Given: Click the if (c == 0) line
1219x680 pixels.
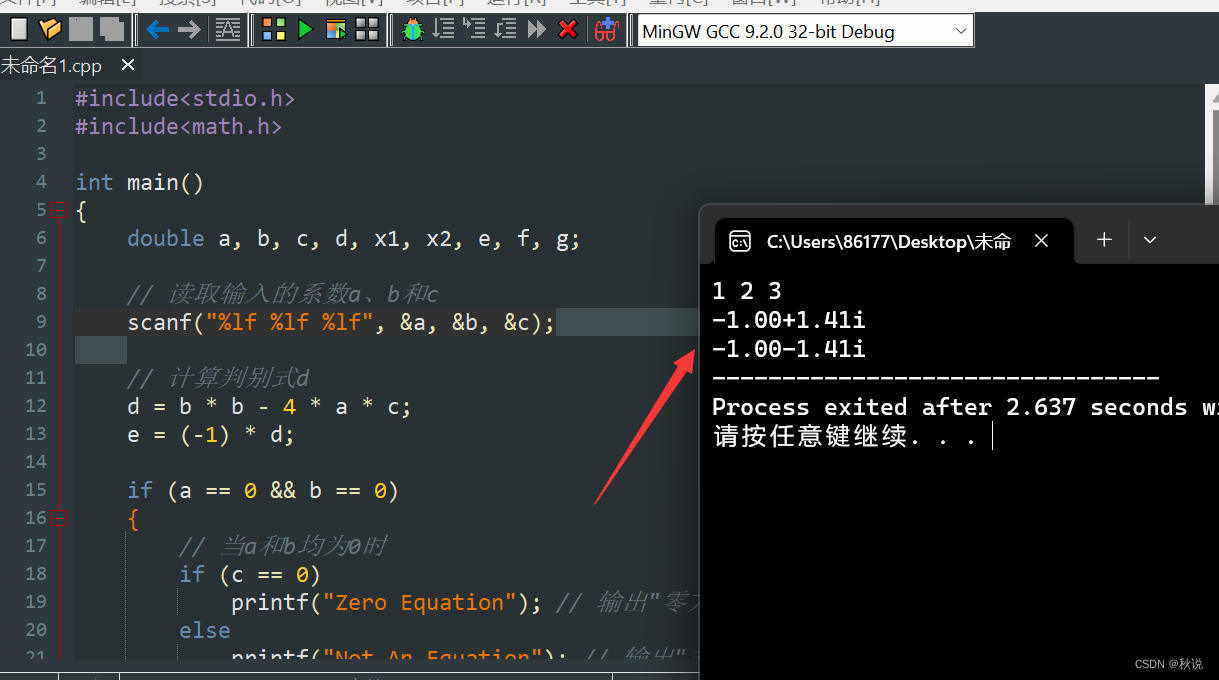Looking at the screenshot, I should [x=250, y=575].
